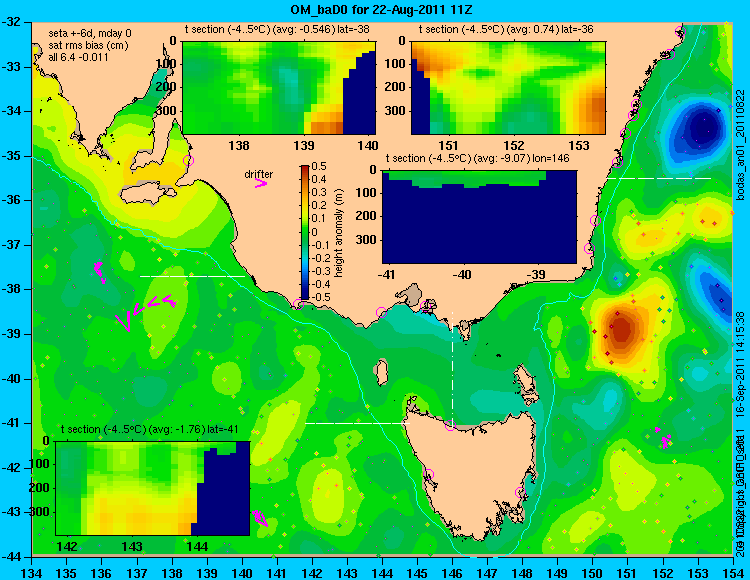The width and height of the screenshot is (750, 580).
Task: Click the -32 latitude axis label
Action: click(x=11, y=22)
